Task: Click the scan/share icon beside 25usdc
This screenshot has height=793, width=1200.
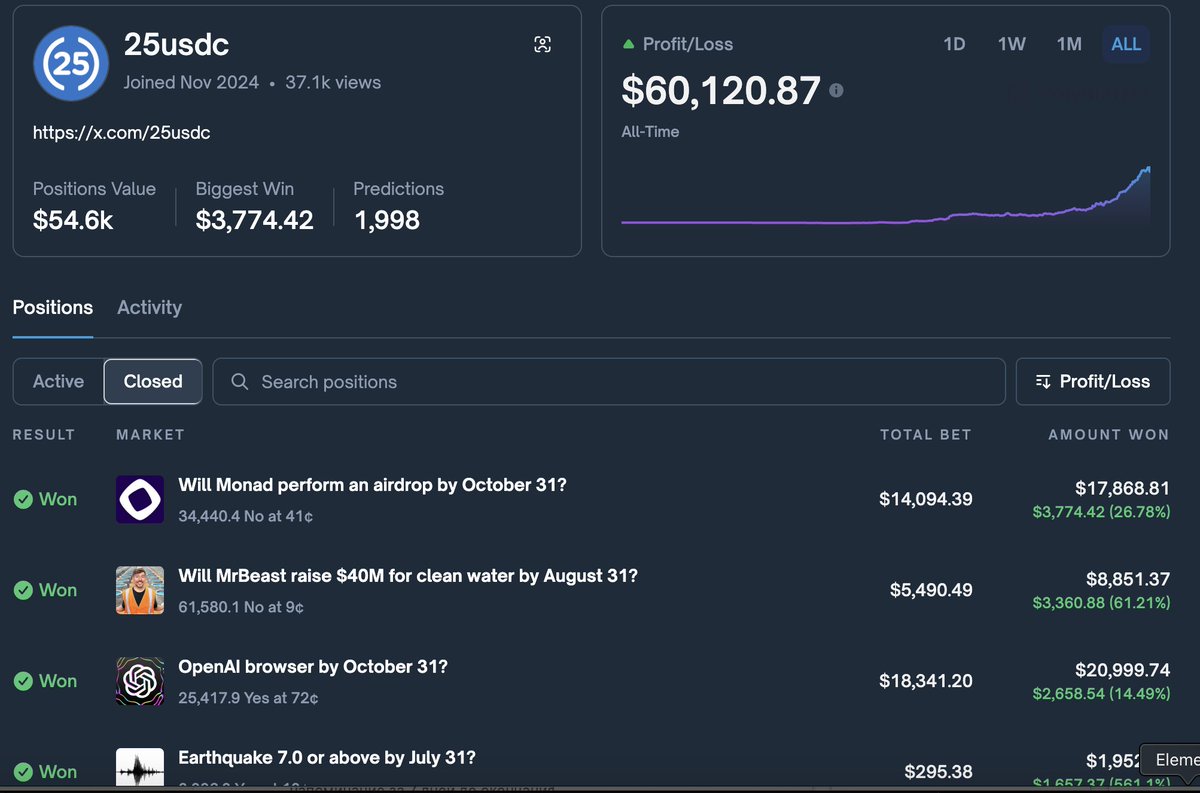Action: (542, 44)
